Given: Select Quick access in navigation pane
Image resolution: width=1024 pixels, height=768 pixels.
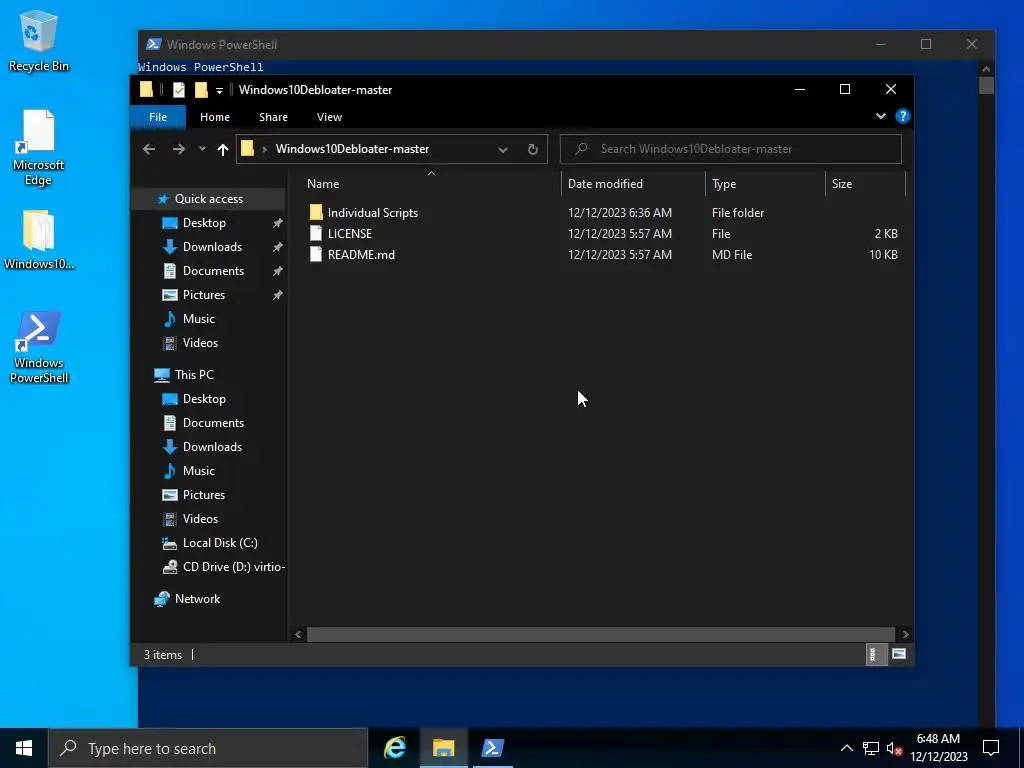Looking at the screenshot, I should click(208, 199).
